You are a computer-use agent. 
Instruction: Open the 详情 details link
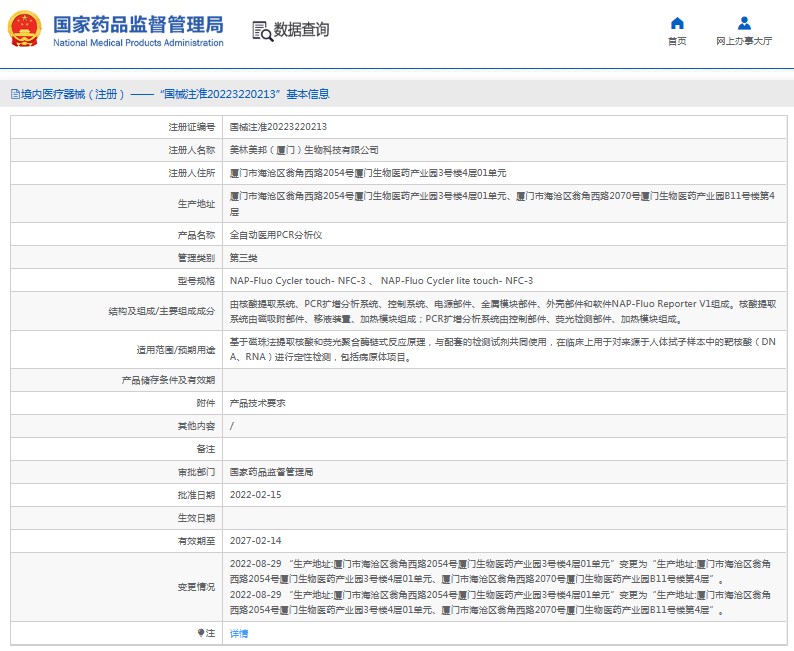point(239,633)
